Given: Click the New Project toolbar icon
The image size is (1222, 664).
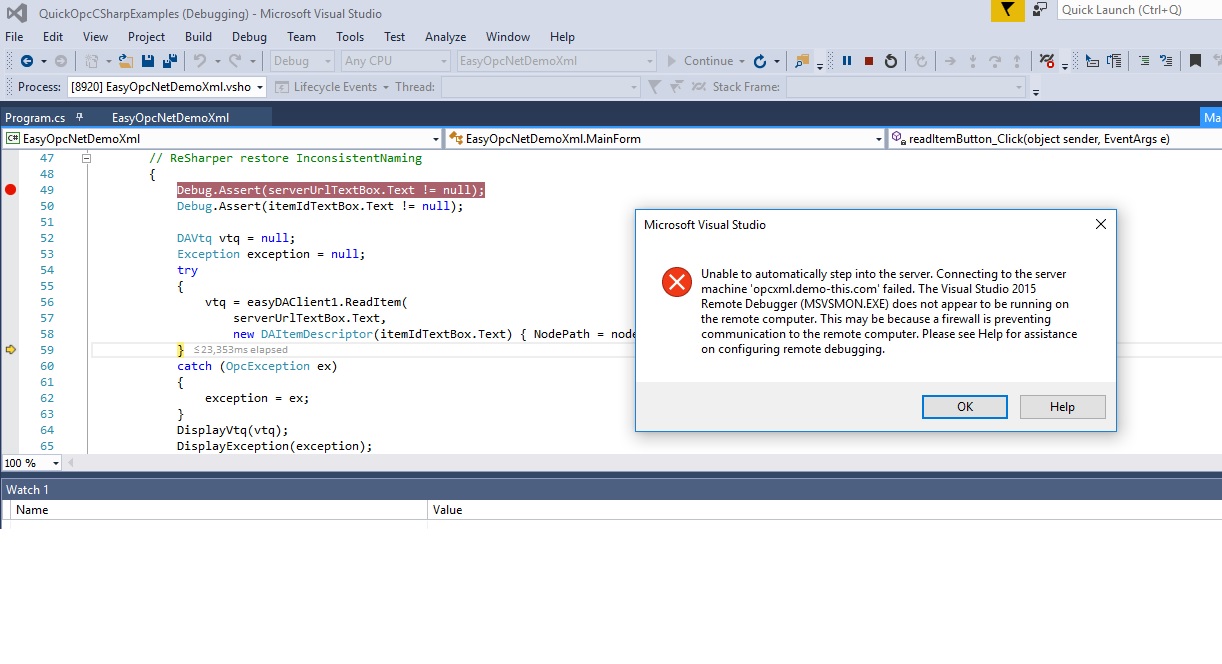Looking at the screenshot, I should tap(92, 61).
